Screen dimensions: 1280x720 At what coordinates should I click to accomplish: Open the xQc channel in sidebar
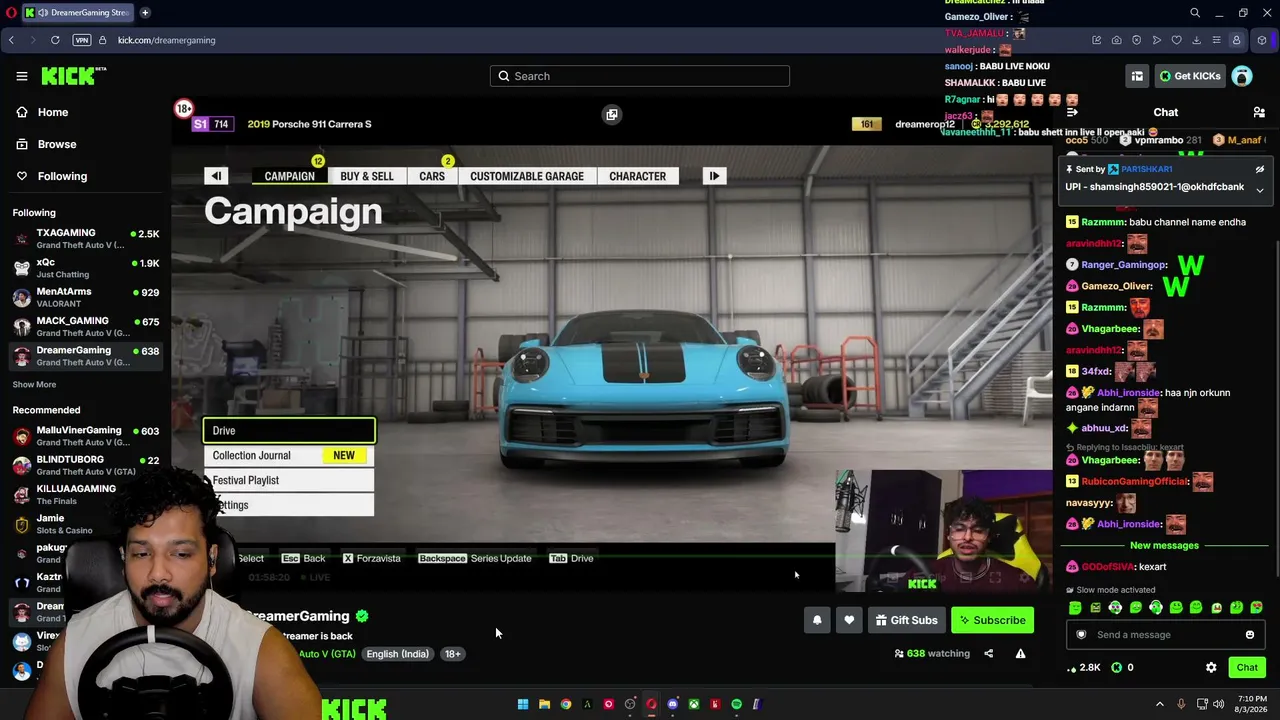tap(86, 268)
